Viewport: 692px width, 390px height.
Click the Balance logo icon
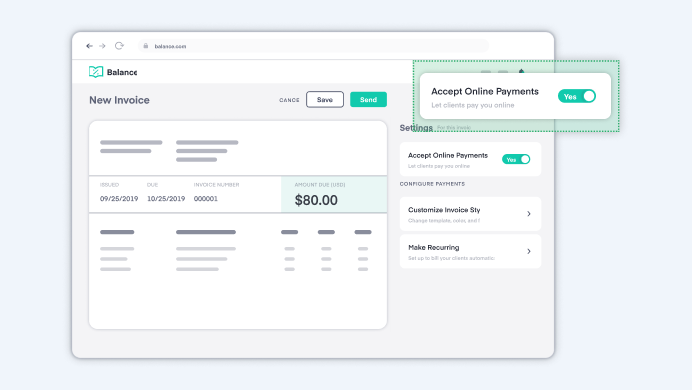[x=96, y=72]
